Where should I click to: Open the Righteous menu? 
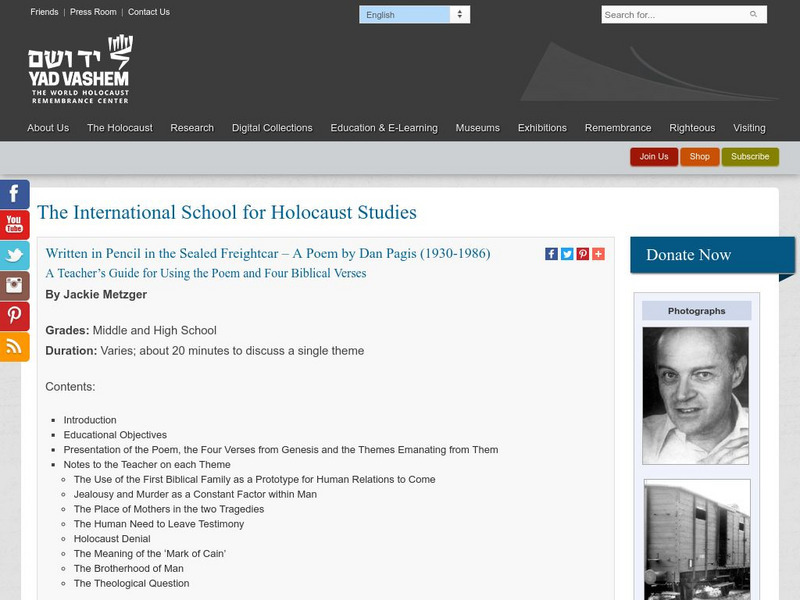point(692,128)
